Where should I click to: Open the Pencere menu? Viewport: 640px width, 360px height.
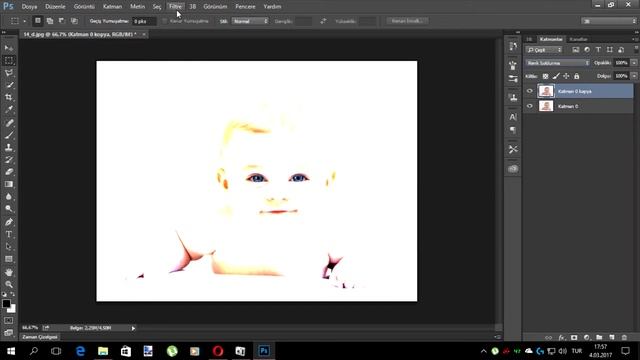245,7
